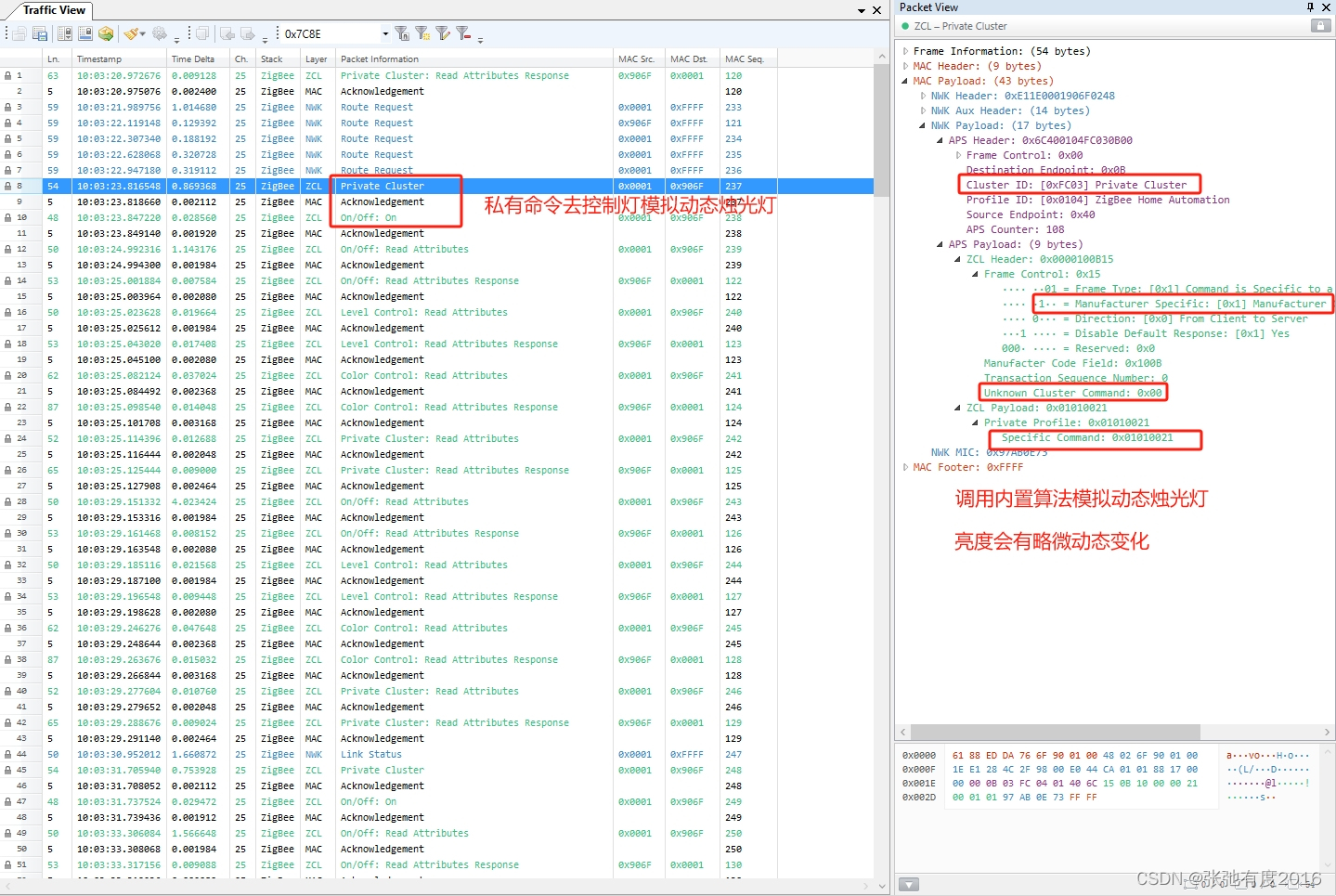Screen dimensions: 1336x896
Task: Select the Route Request packet in row 3
Action: click(436, 107)
